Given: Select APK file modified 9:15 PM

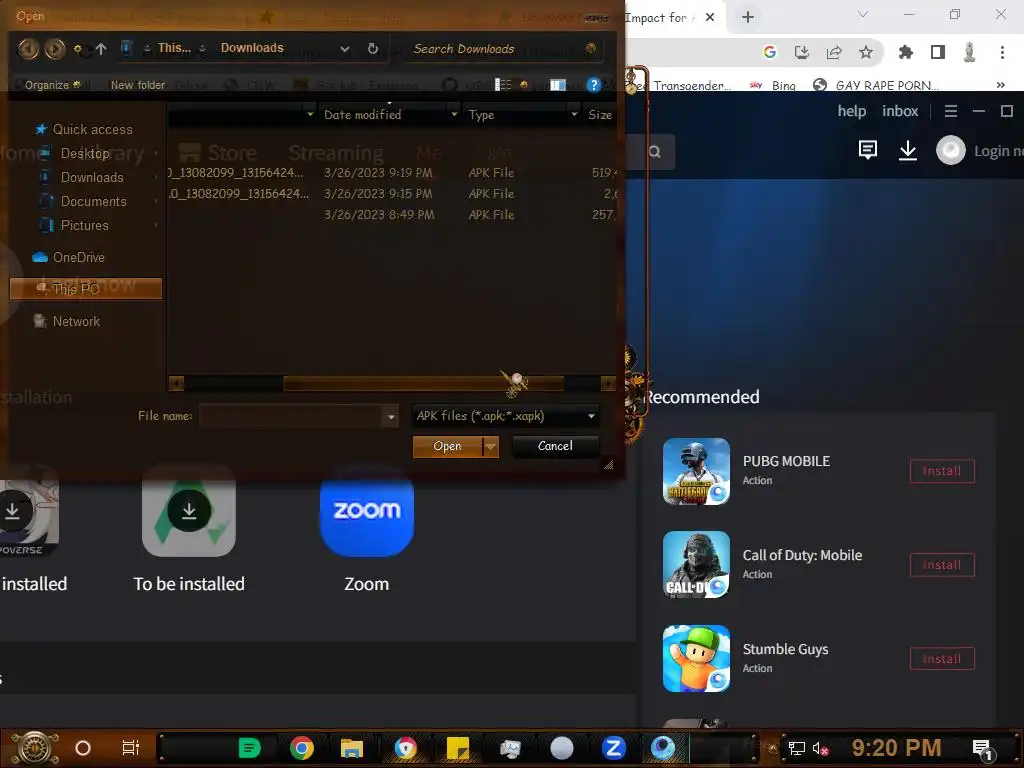Looking at the screenshot, I should [x=391, y=194].
